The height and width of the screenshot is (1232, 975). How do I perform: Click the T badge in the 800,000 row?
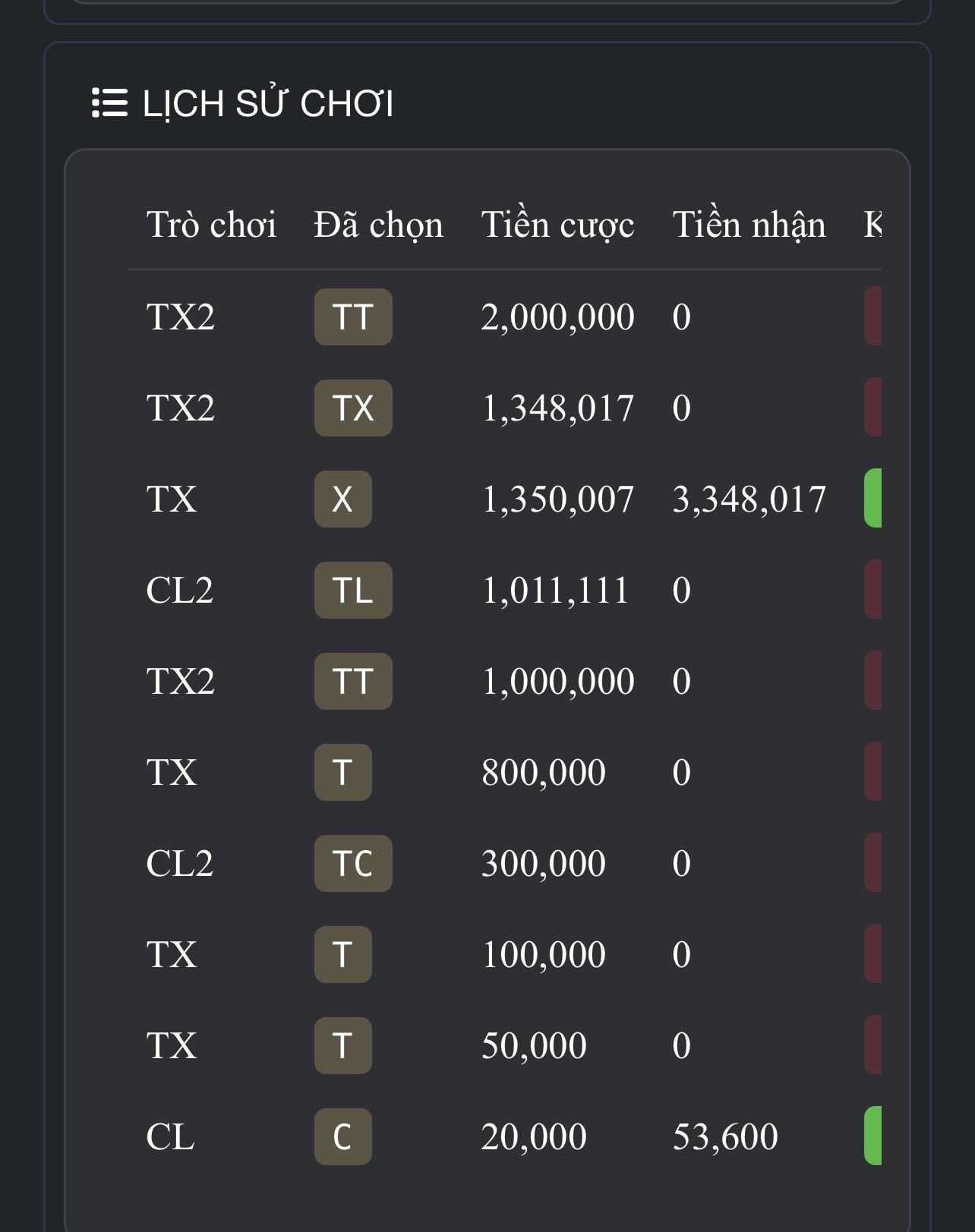343,772
